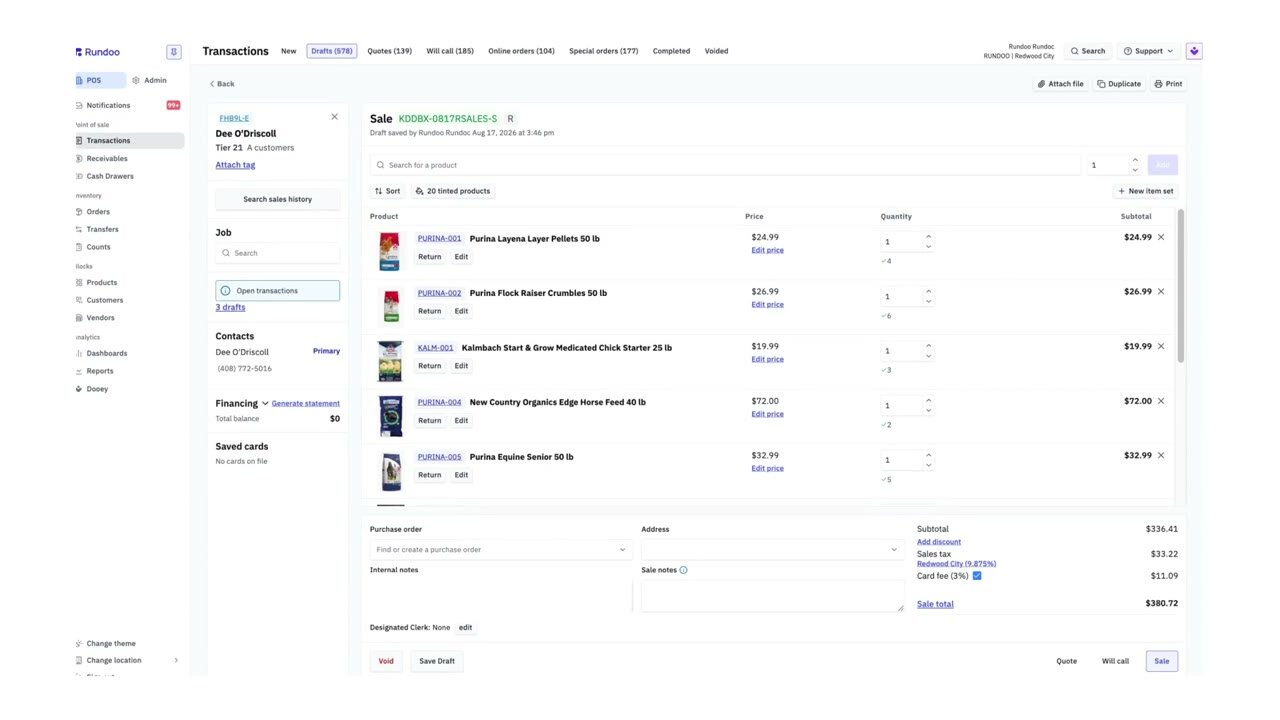
Task: Go back to the transactions list
Action: (x=222, y=84)
